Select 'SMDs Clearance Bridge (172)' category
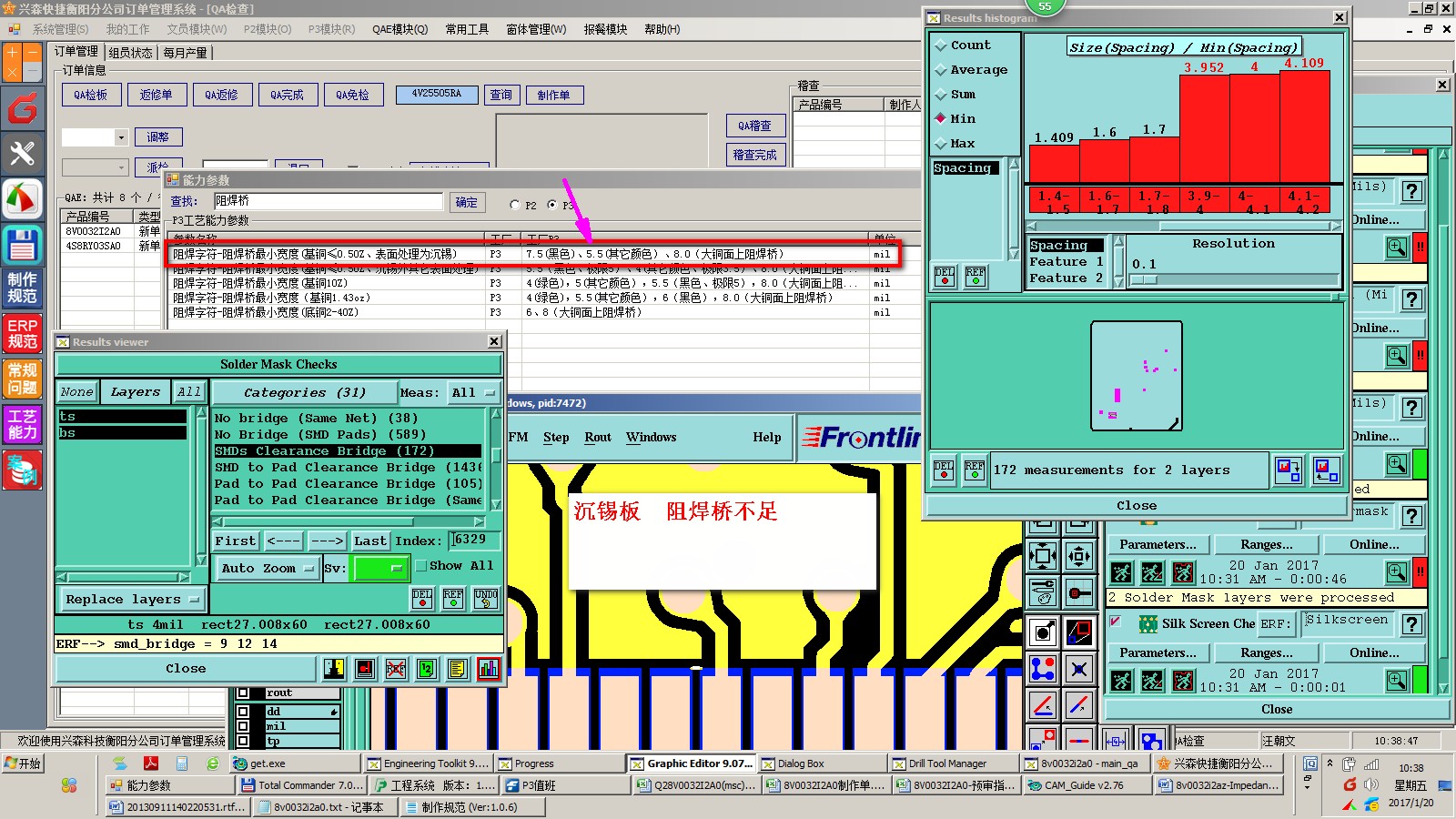 348,451
